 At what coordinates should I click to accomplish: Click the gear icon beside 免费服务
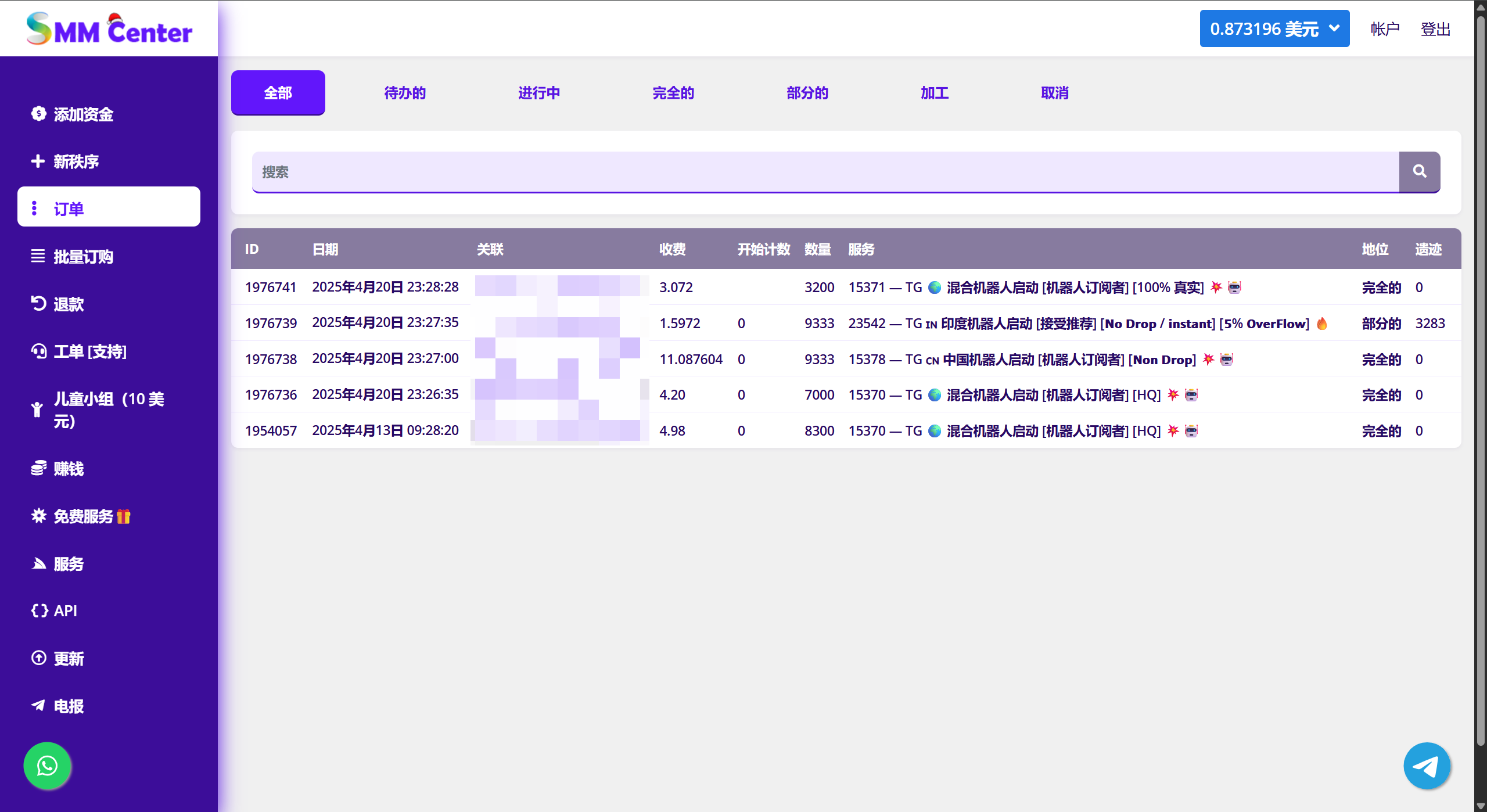[x=38, y=515]
